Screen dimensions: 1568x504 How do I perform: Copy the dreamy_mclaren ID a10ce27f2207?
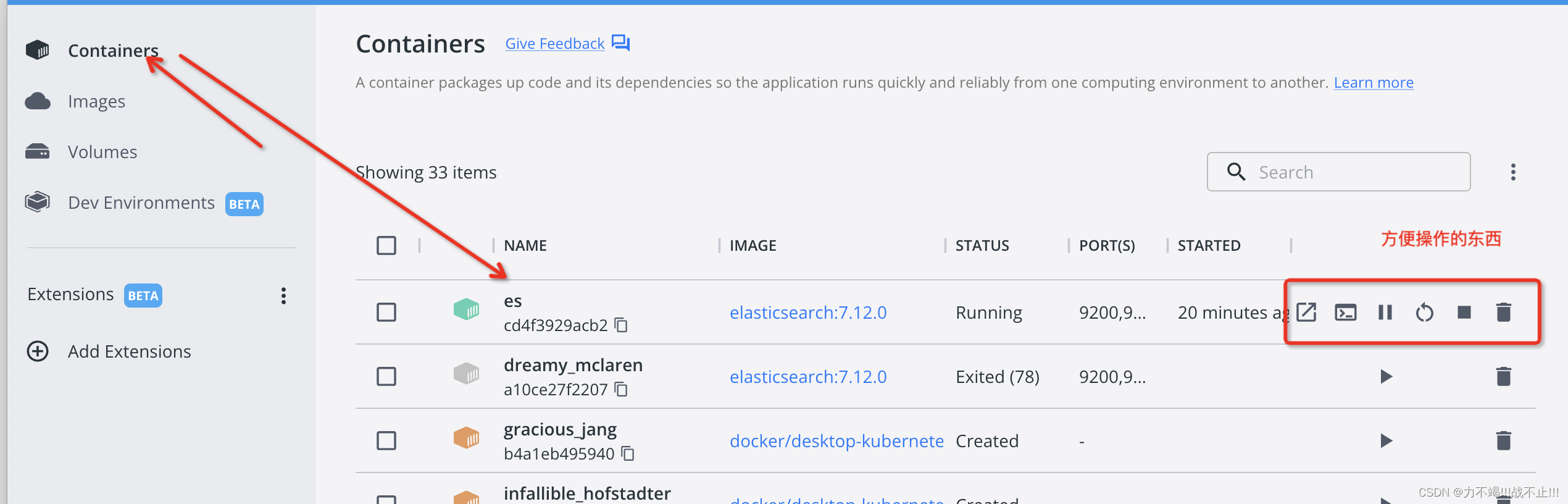pyautogui.click(x=622, y=390)
